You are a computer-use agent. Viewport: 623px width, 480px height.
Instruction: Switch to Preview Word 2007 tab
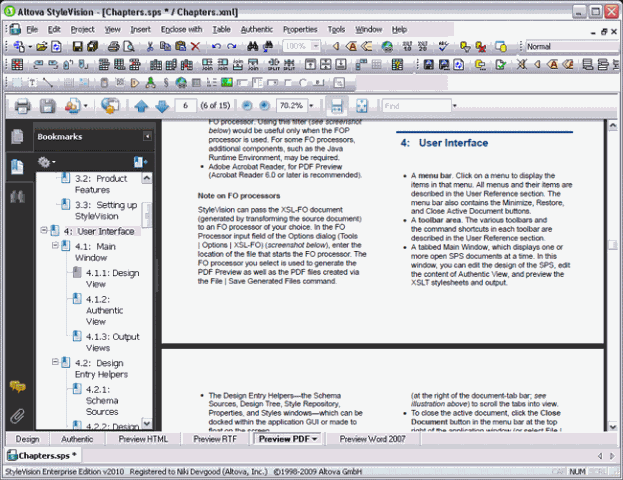pyautogui.click(x=372, y=439)
